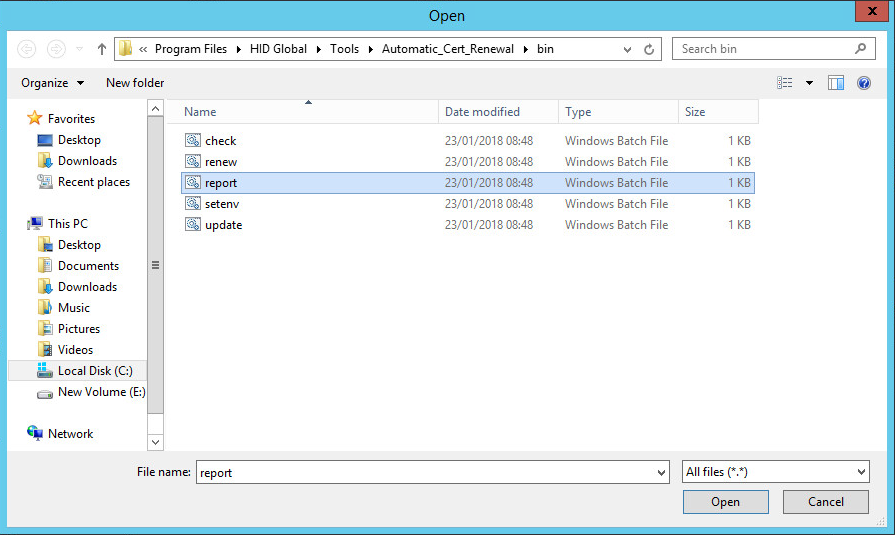Select Local Disk (C:) in navigation tree
Screen dimensions: 895x535
coord(94,371)
